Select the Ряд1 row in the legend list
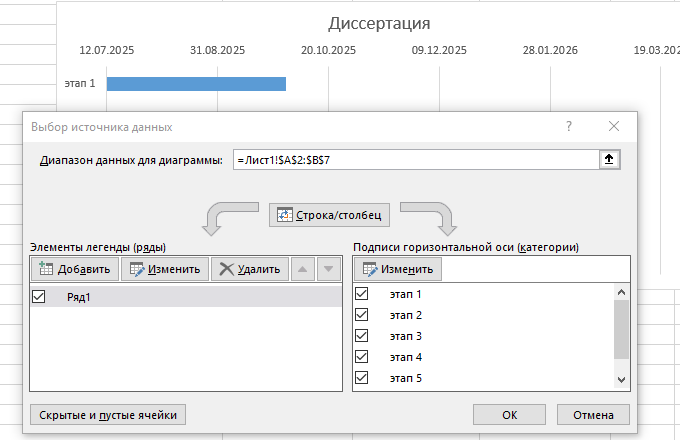This screenshot has height=440, width=680. tap(186, 297)
